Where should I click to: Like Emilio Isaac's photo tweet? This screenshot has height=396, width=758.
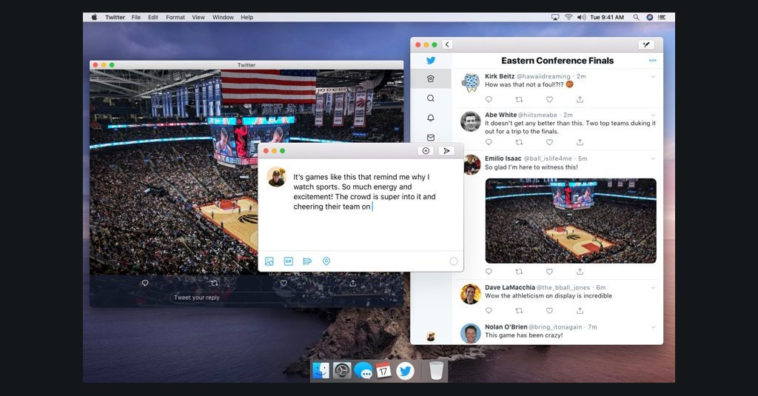tap(549, 272)
